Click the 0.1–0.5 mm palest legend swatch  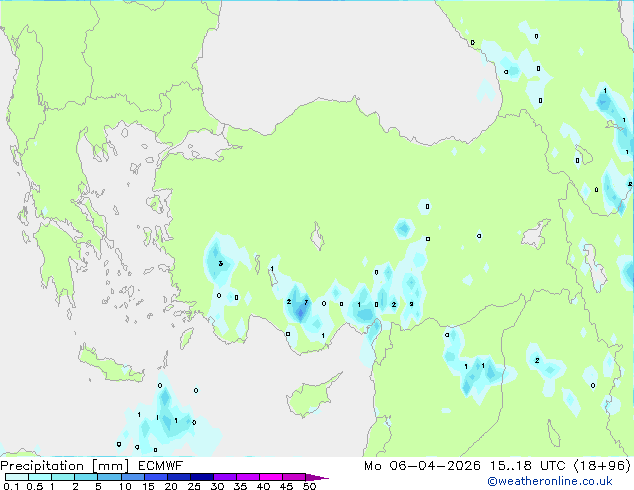coord(17,477)
